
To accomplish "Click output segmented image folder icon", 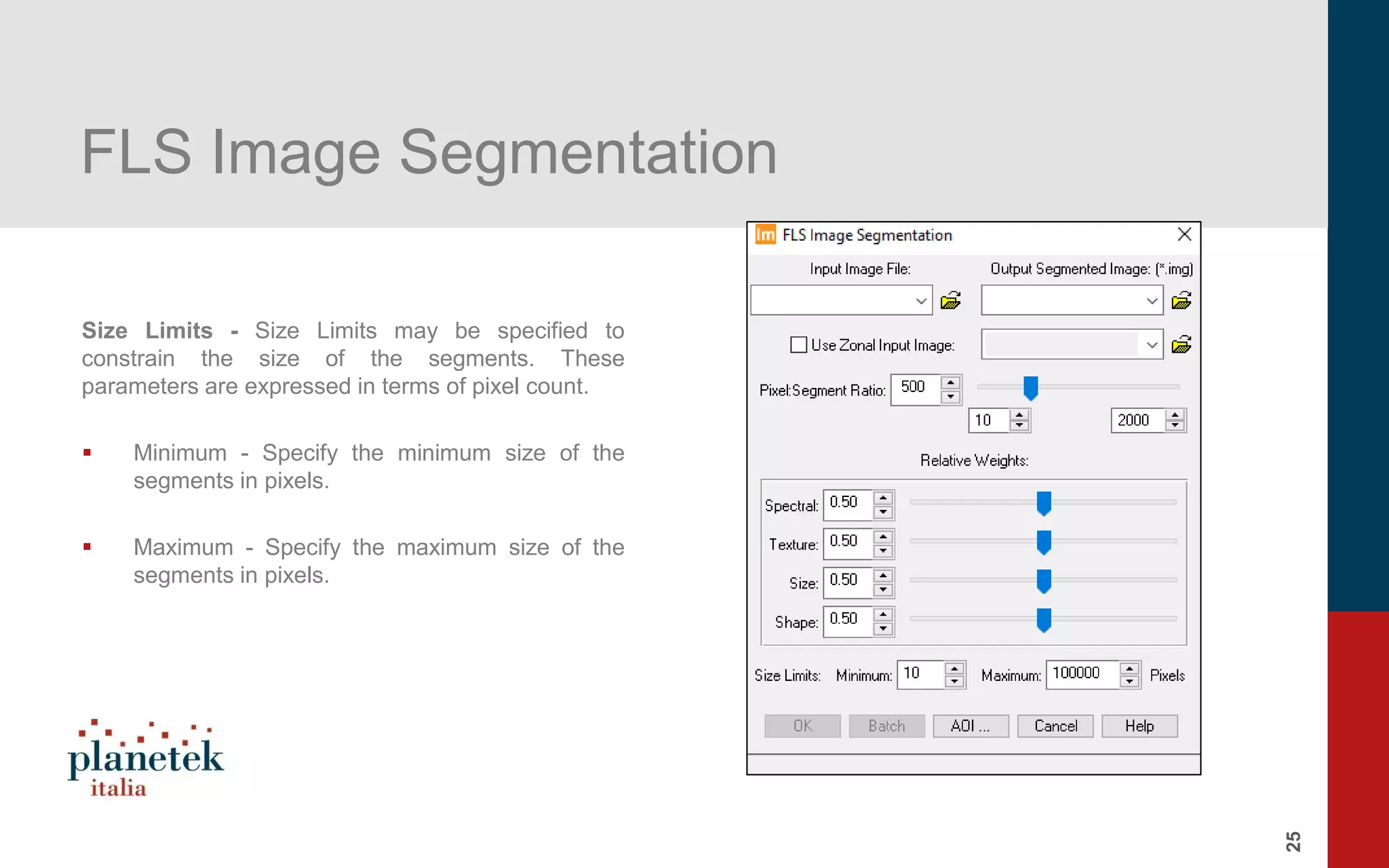I will tap(1181, 300).
